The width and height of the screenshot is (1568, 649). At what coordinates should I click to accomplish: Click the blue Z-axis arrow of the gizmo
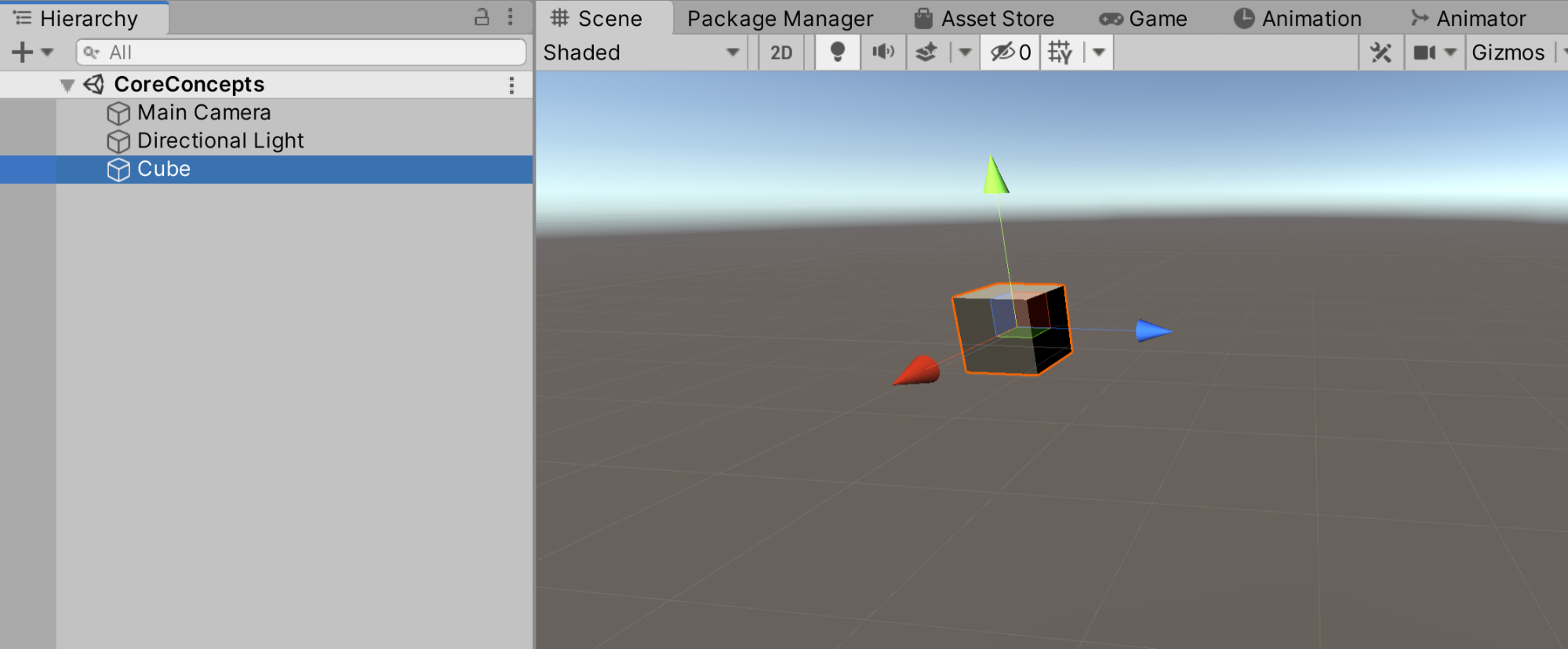point(1154,330)
